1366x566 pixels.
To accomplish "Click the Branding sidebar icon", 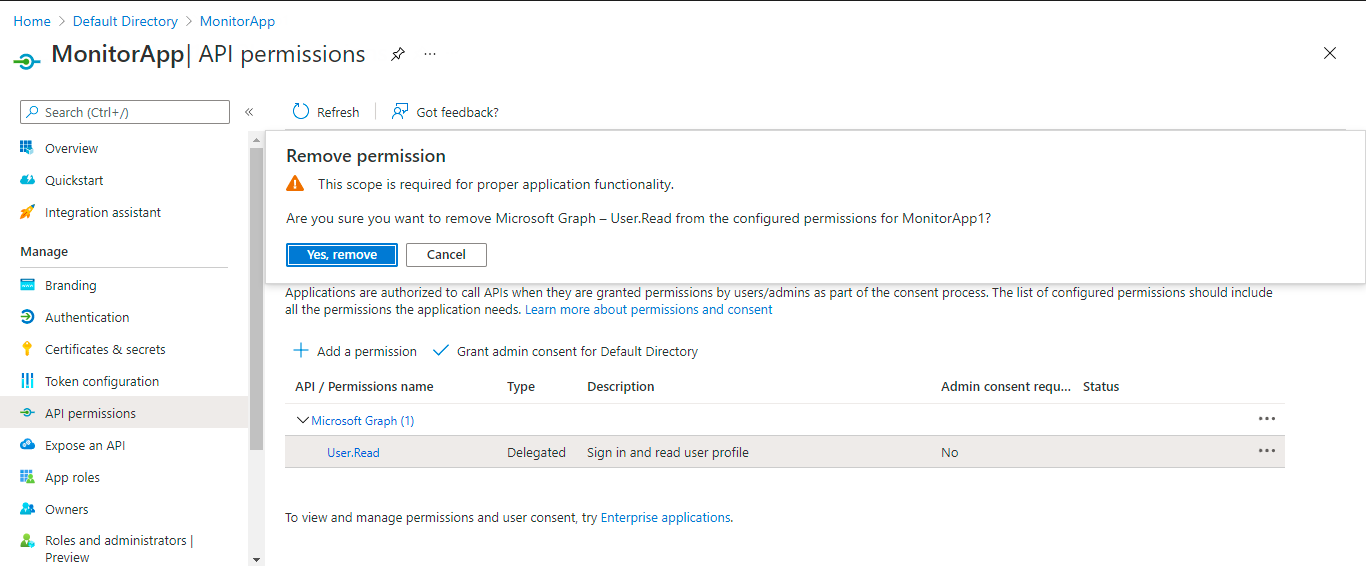I will point(27,285).
